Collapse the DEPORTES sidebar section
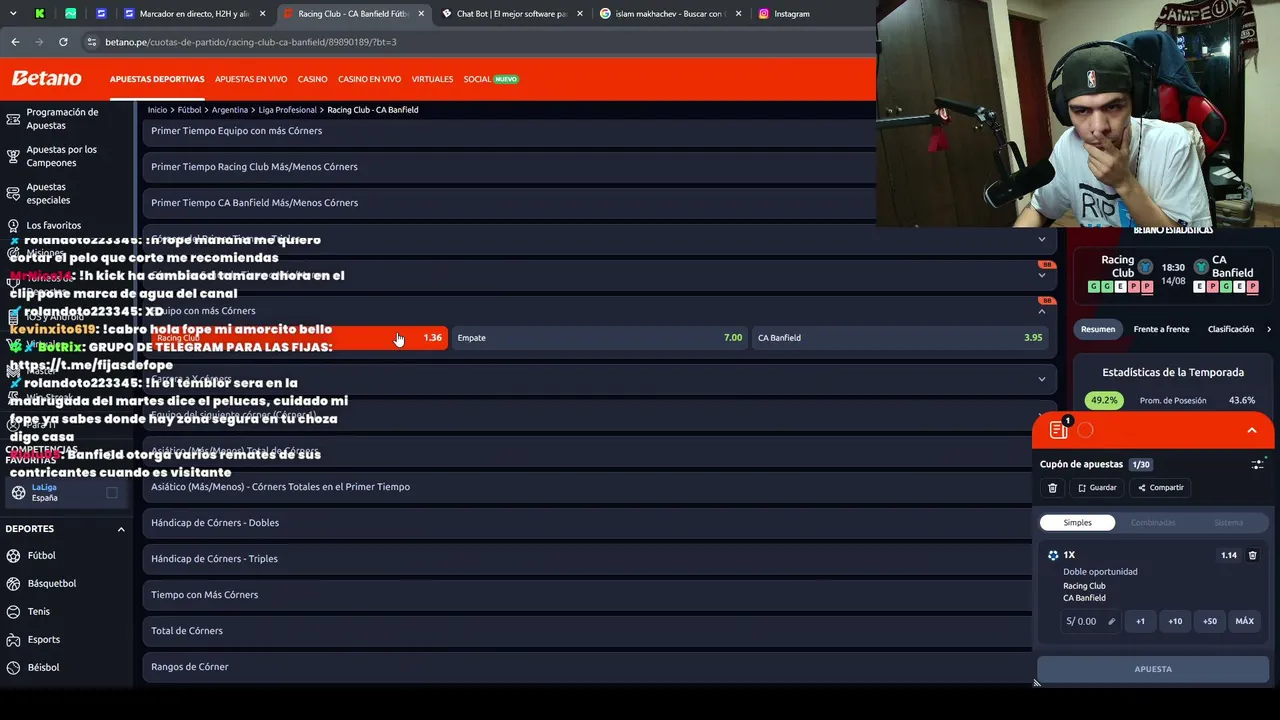 point(121,529)
